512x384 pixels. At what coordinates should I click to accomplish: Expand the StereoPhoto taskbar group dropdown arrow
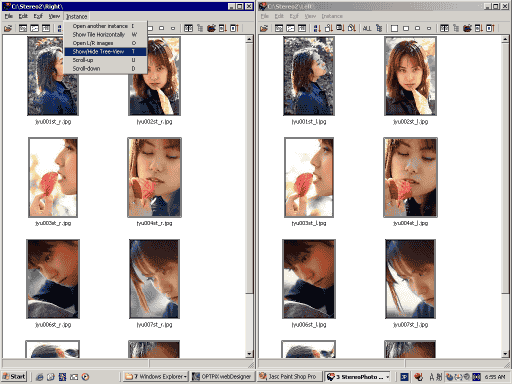[x=387, y=377]
